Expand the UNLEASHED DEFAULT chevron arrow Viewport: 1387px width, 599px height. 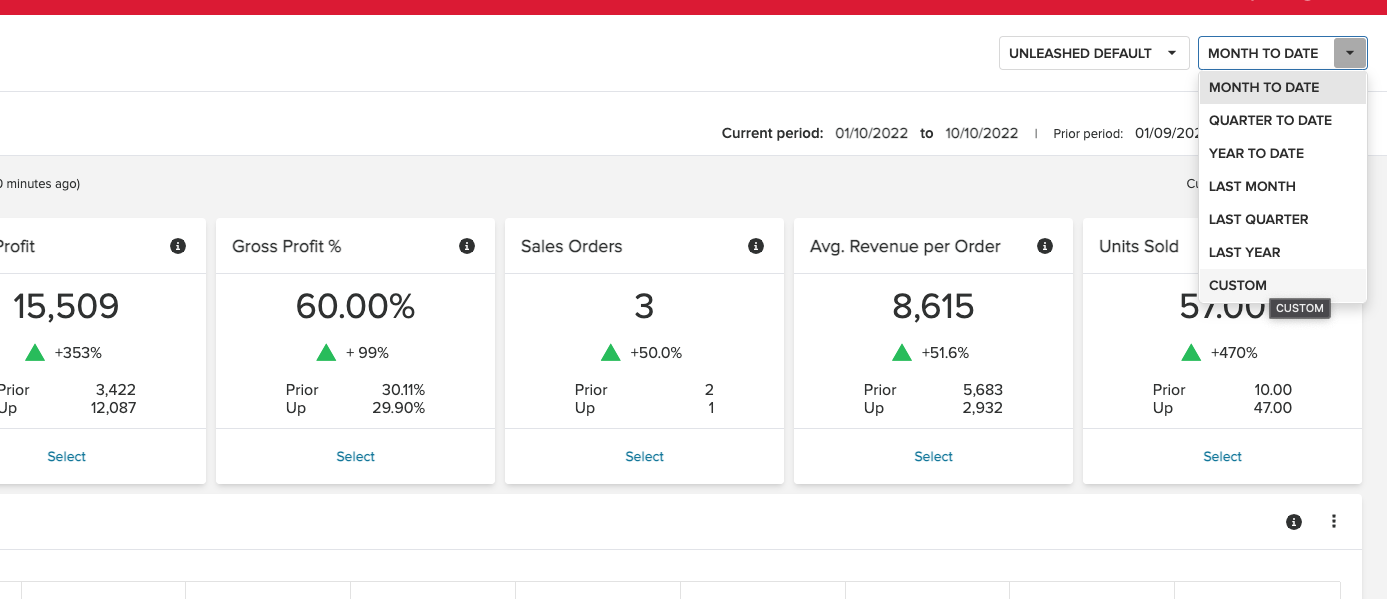tap(1172, 52)
